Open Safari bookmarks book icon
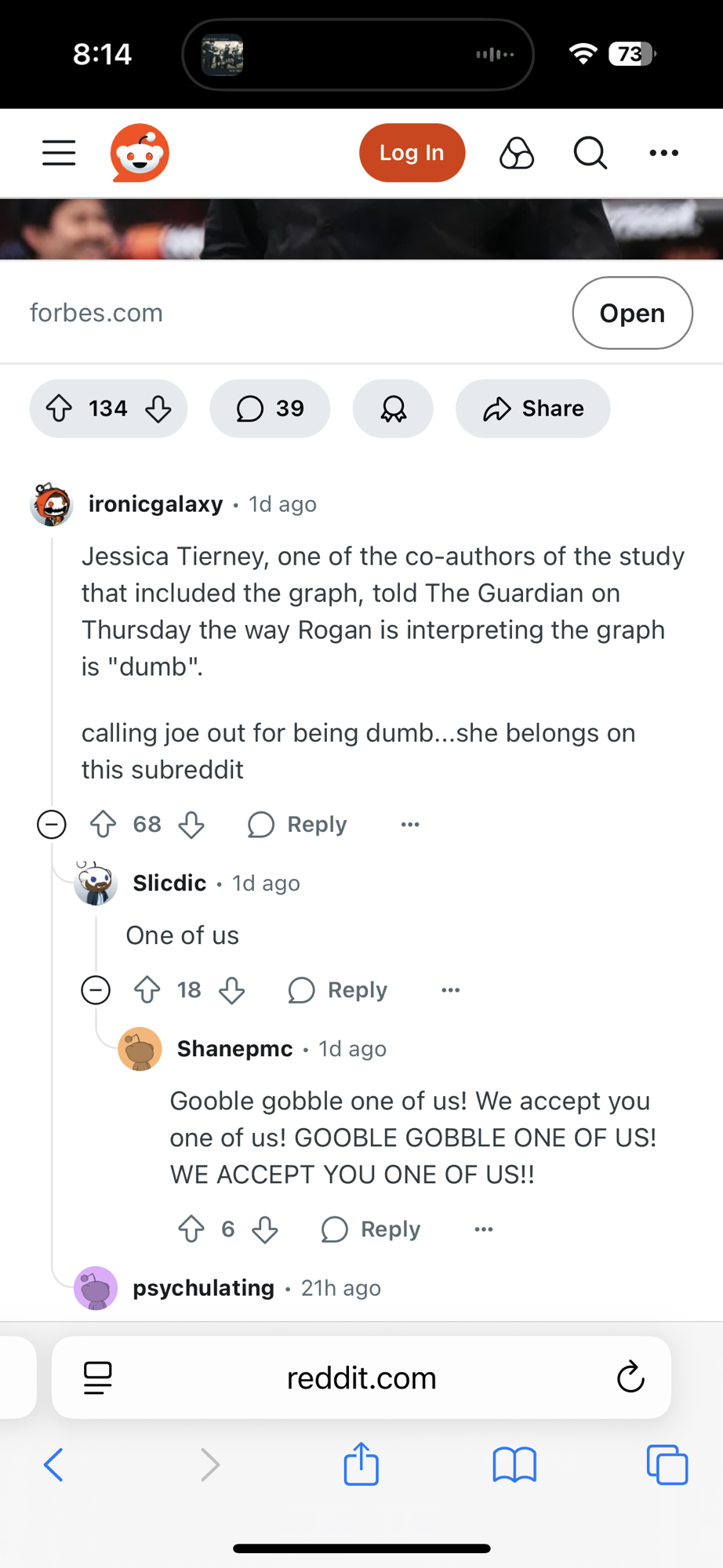 tap(514, 1465)
